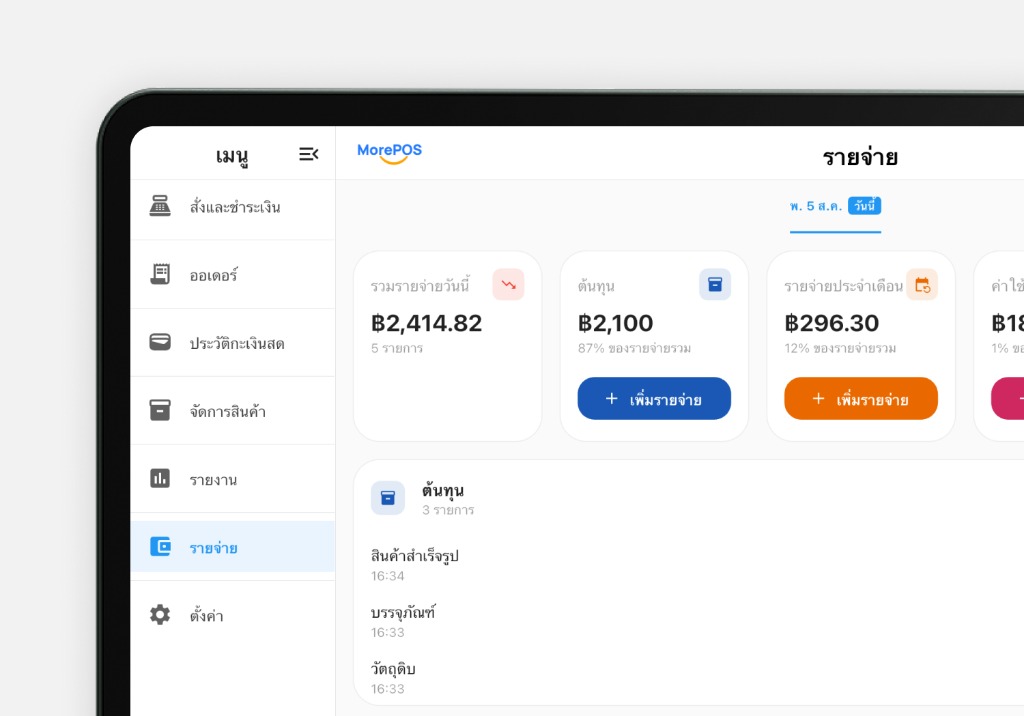
Task: Open the รายงาน menu item
Action: click(x=233, y=479)
